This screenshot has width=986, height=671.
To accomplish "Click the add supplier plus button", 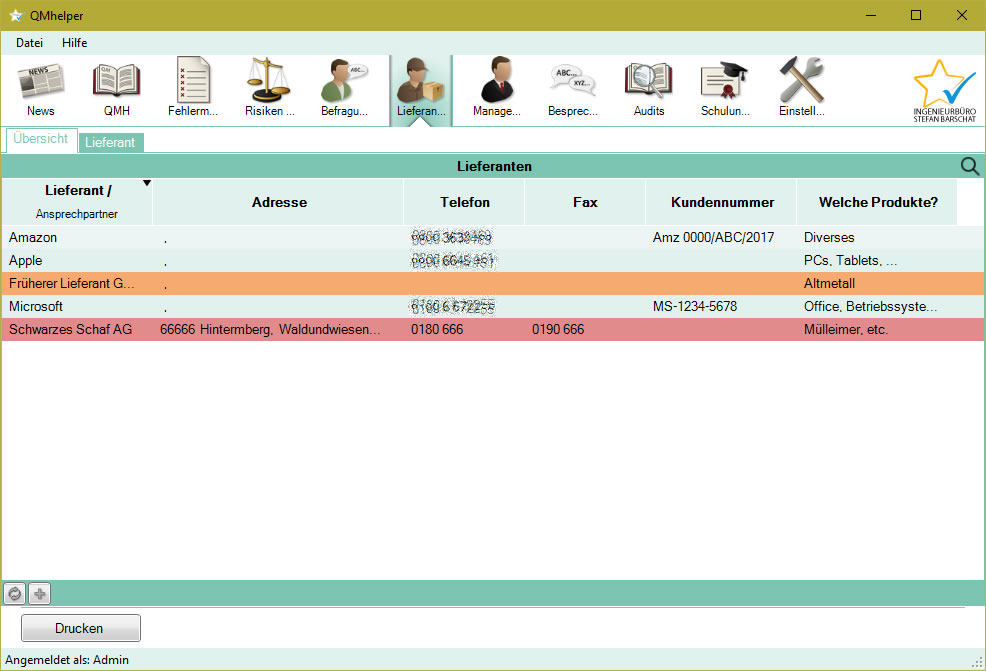I will point(39,594).
